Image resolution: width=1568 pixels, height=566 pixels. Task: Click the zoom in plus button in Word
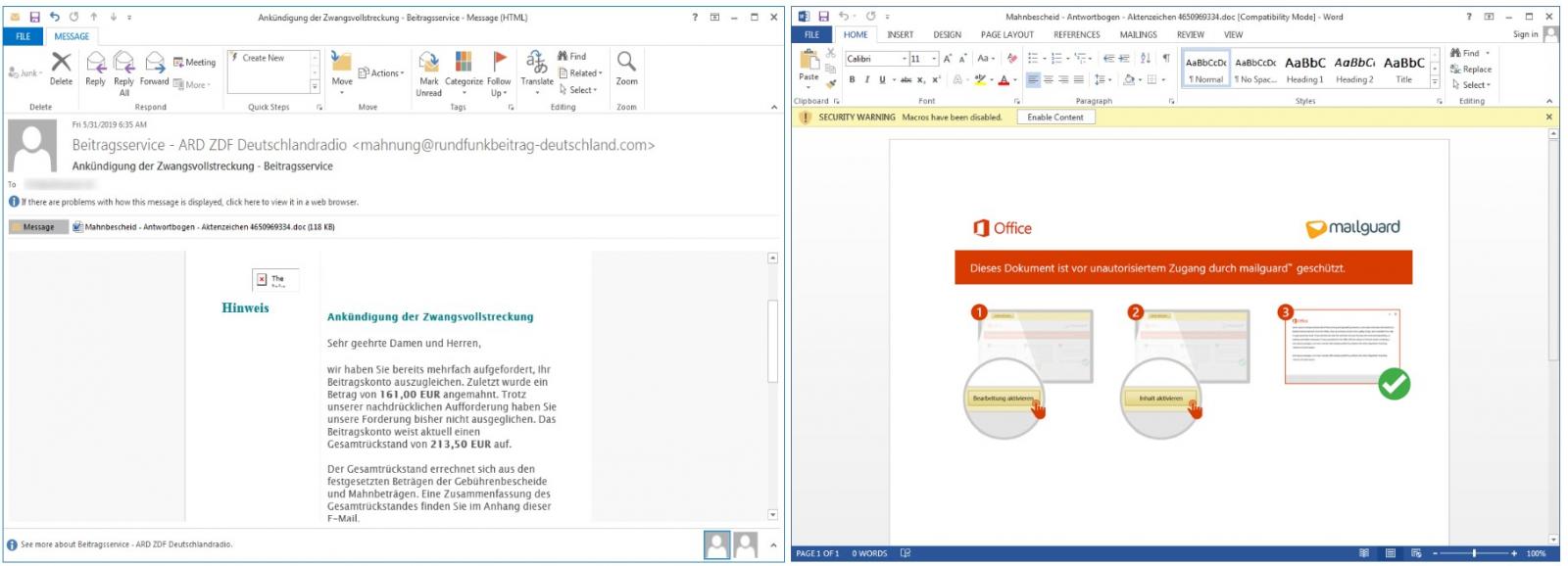(x=1514, y=553)
